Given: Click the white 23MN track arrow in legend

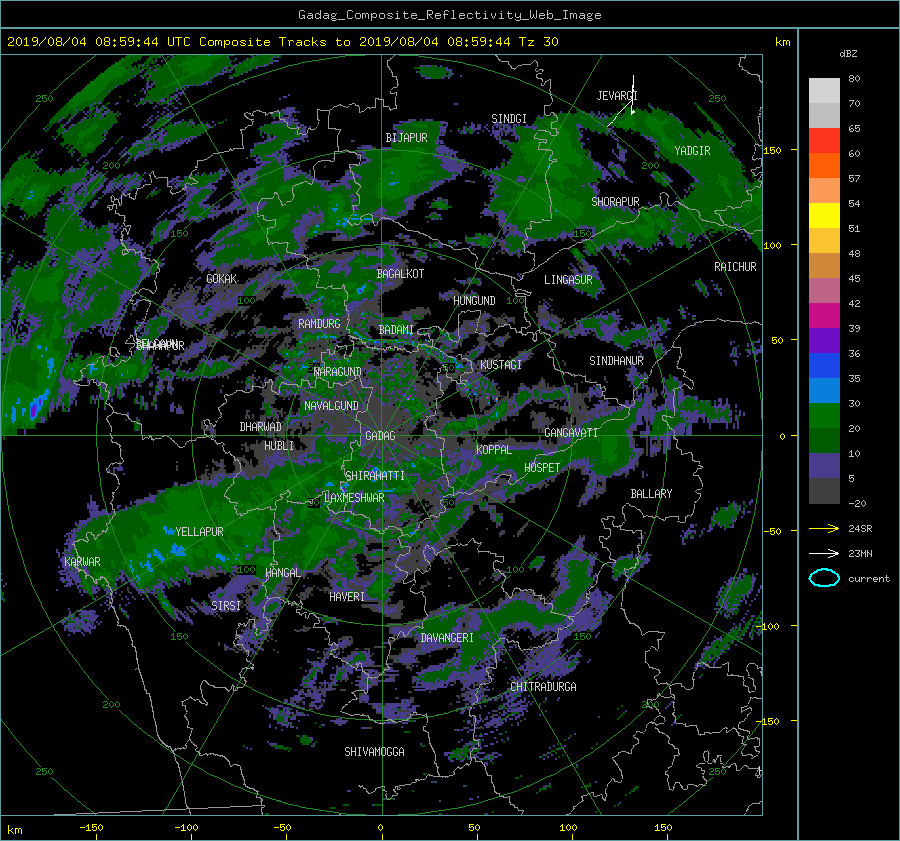Looking at the screenshot, I should pyautogui.click(x=824, y=553).
